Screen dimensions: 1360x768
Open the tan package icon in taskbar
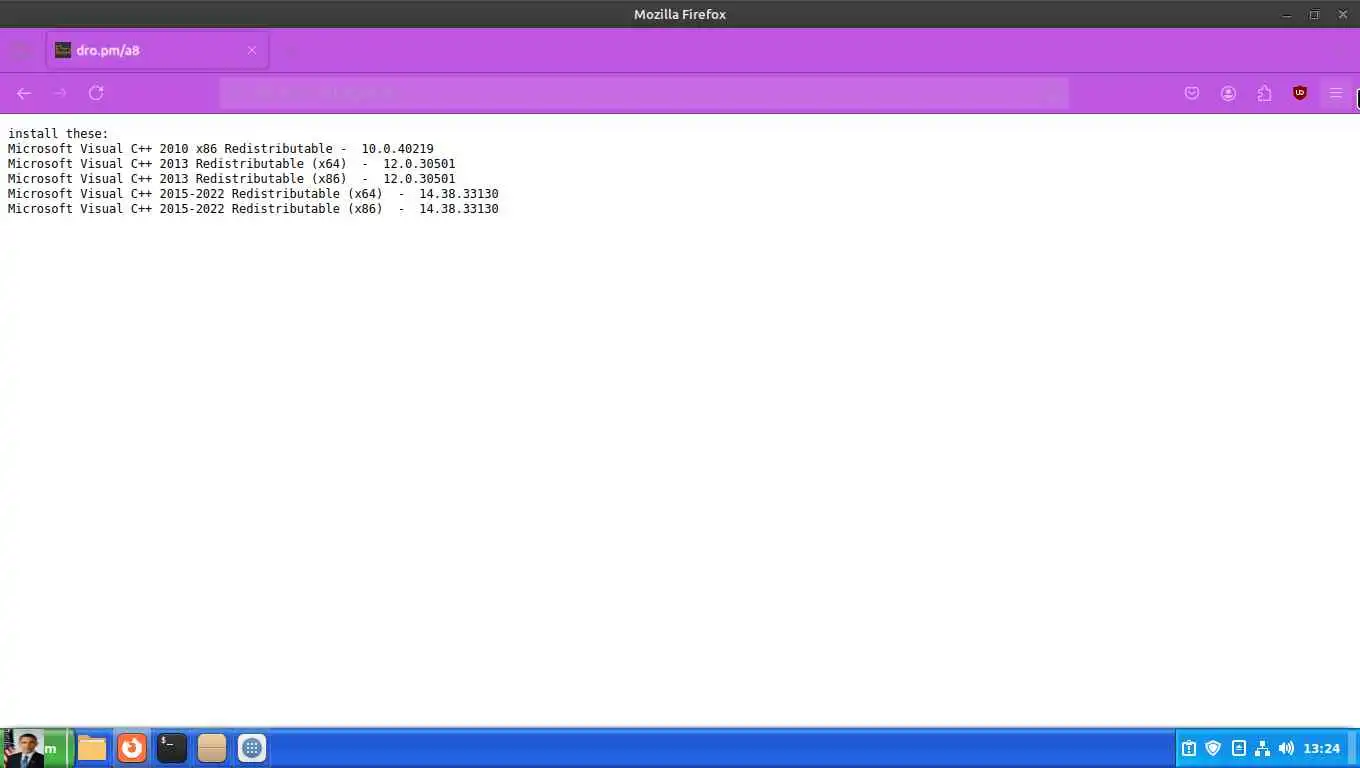[212, 748]
